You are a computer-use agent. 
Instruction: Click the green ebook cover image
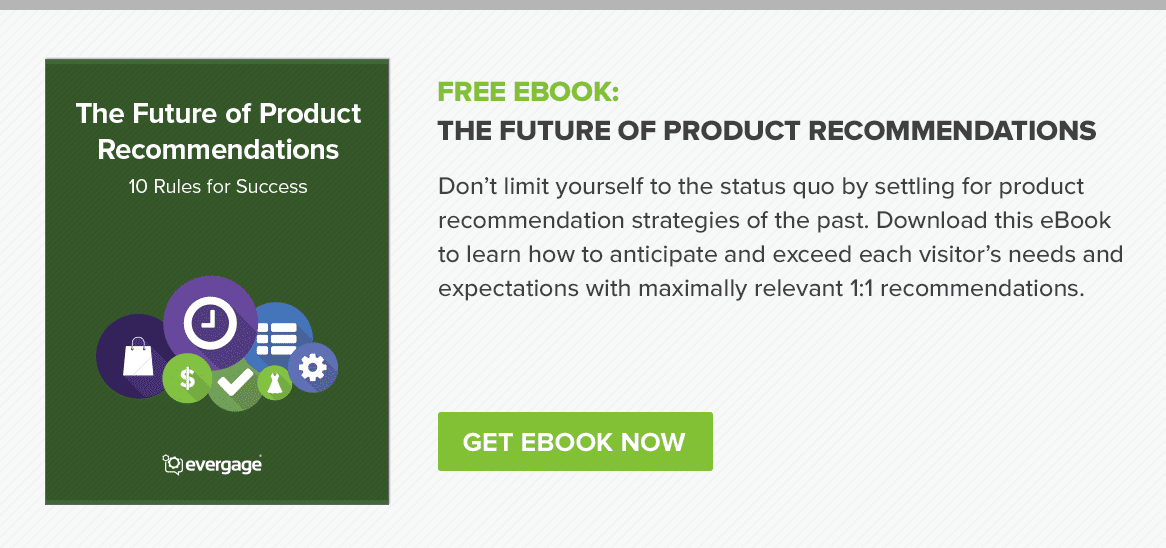(x=217, y=282)
